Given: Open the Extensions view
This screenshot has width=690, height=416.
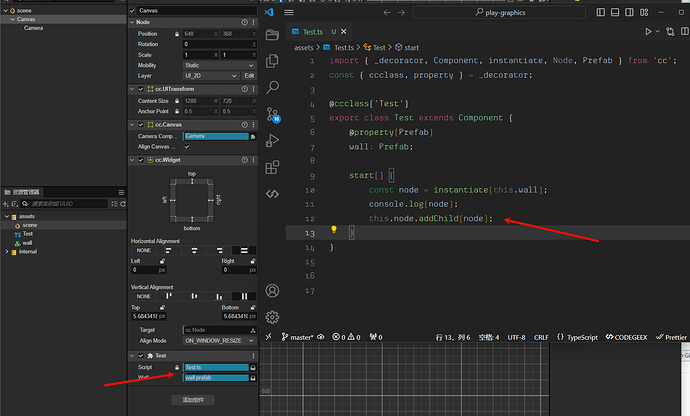Looking at the screenshot, I should (271, 167).
